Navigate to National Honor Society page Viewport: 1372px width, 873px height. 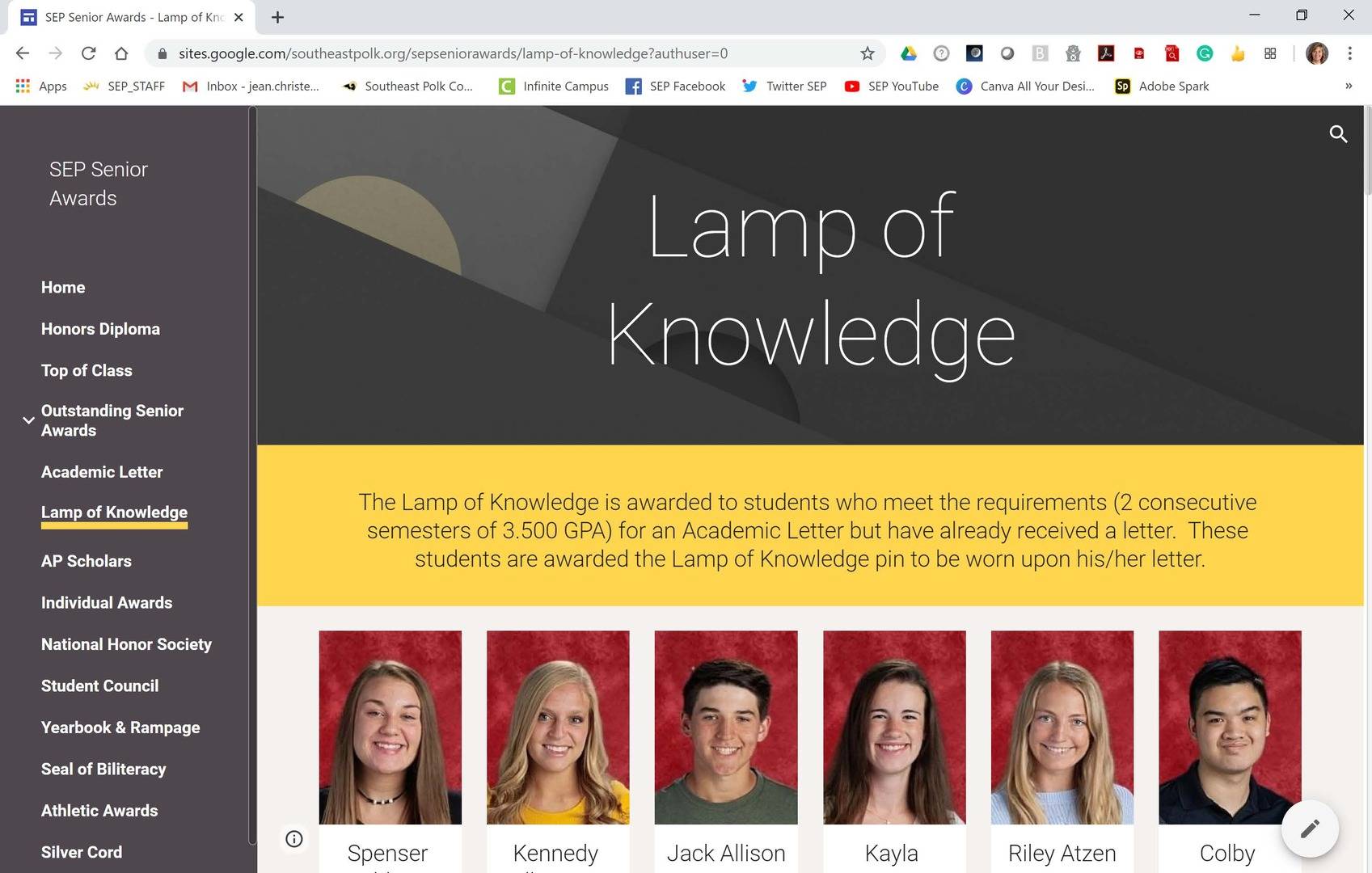click(126, 644)
